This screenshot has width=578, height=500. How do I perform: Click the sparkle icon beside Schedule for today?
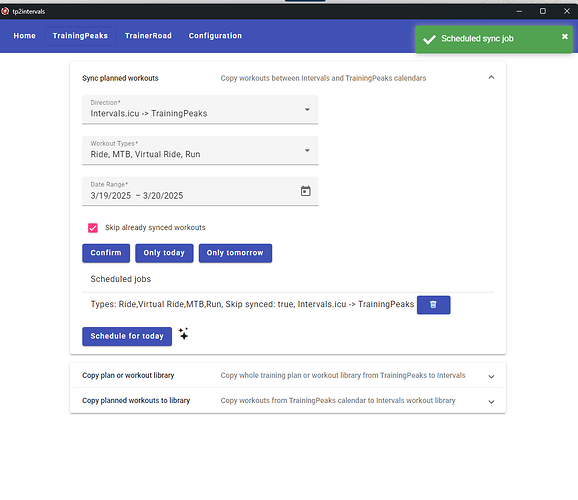tap(183, 334)
